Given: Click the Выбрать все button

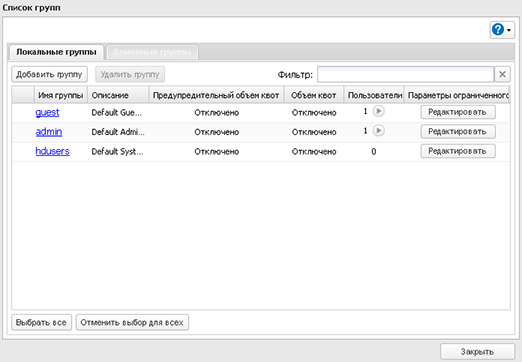Looking at the screenshot, I should [x=41, y=322].
